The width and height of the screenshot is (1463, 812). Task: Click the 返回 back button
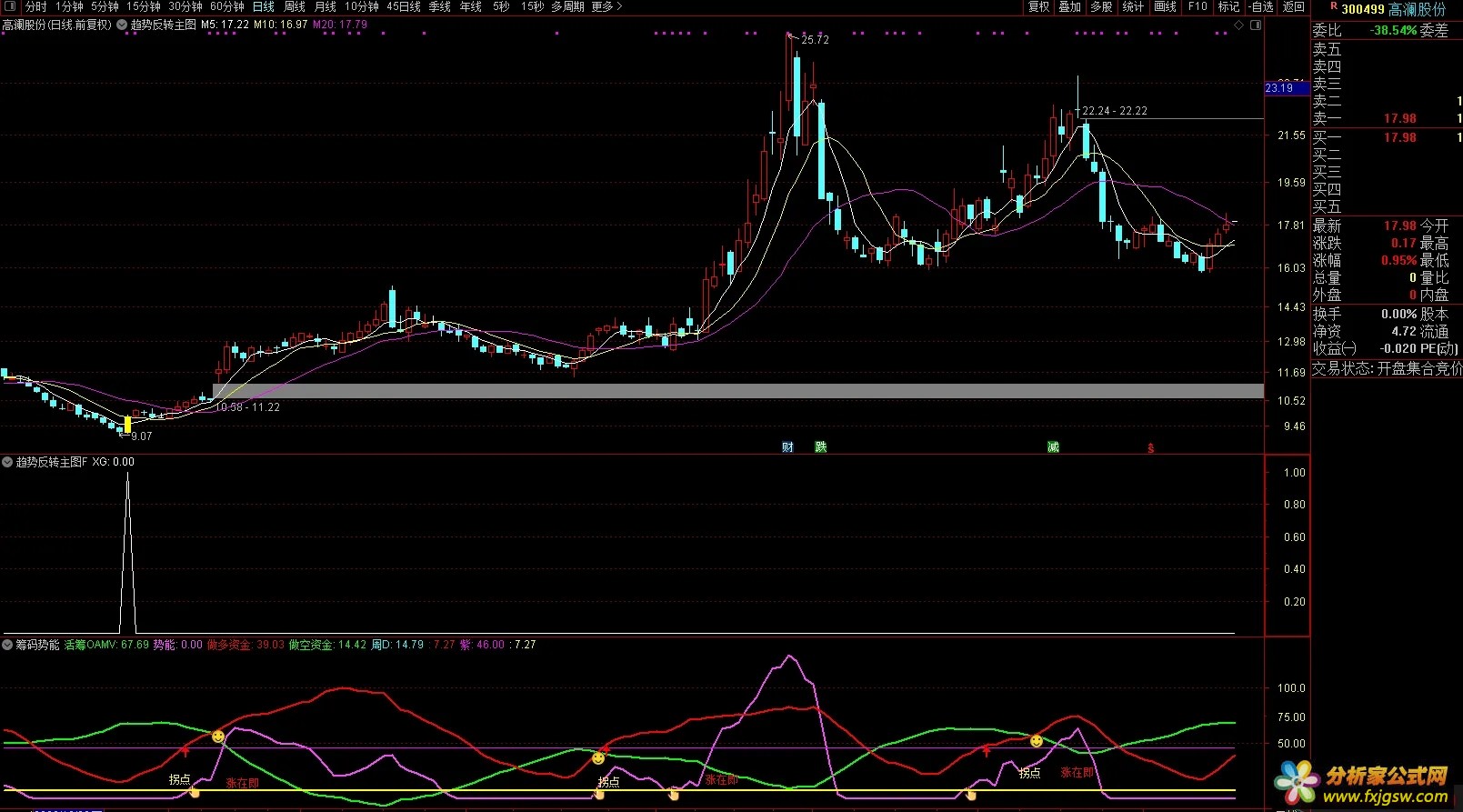[1293, 6]
